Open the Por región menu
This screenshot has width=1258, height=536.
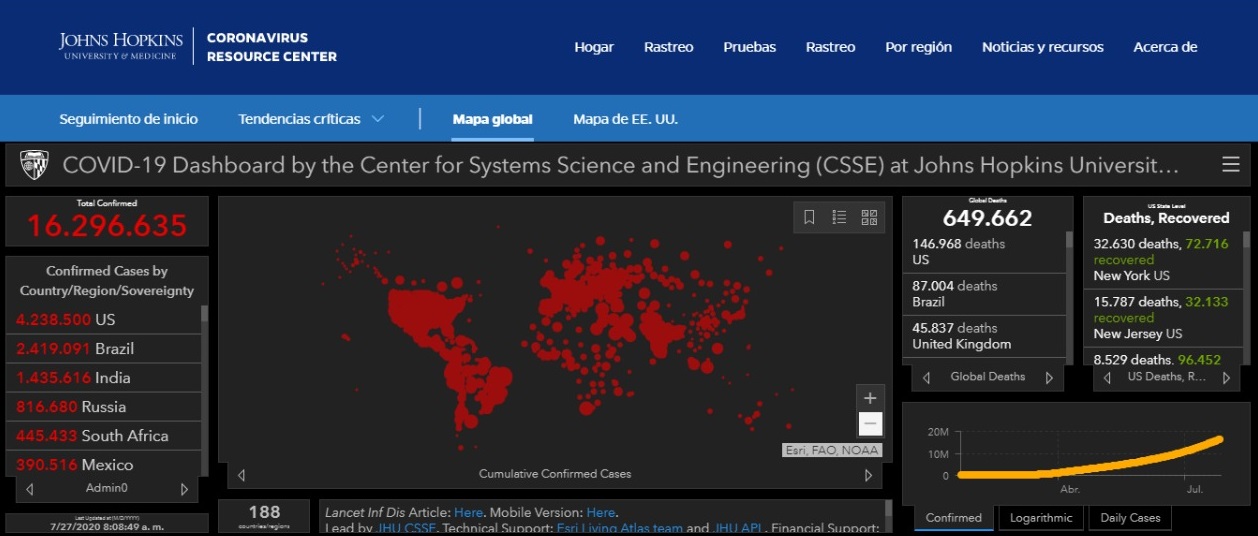click(x=919, y=47)
